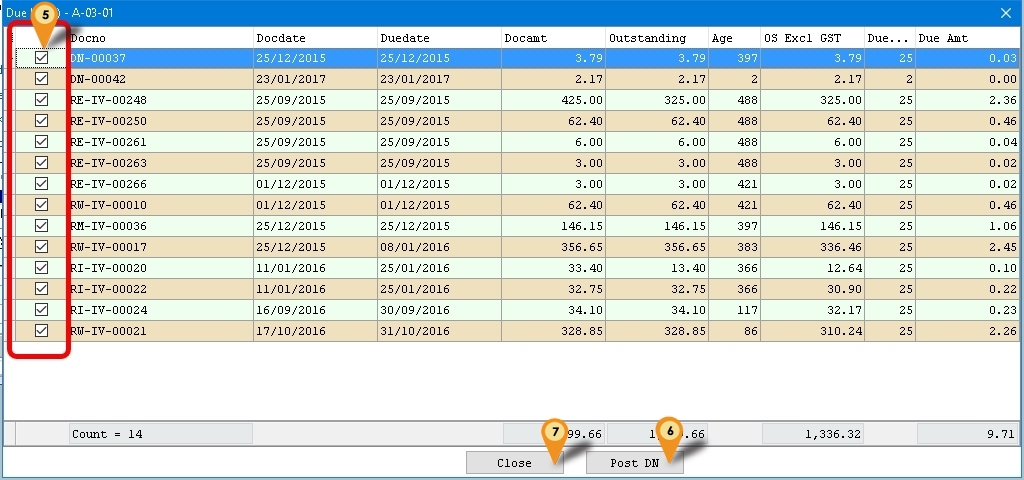This screenshot has width=1024, height=480.
Task: Untick the RE-IV-00248 row checkbox
Action: [42, 100]
